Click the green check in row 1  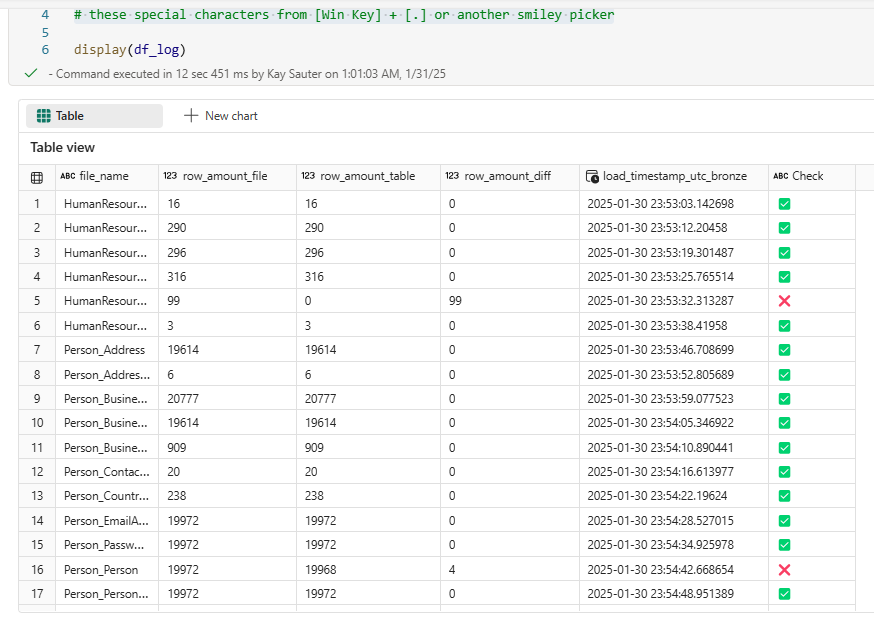tap(784, 204)
